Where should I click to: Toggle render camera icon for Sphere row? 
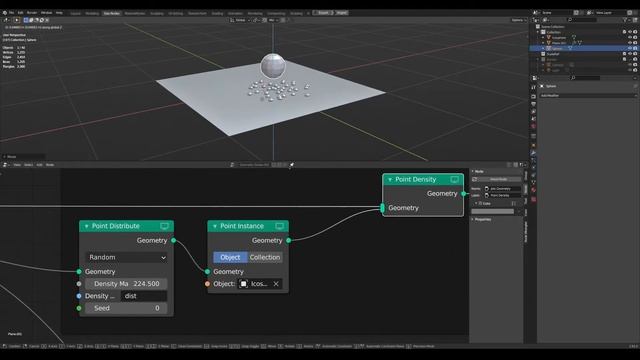635,48
